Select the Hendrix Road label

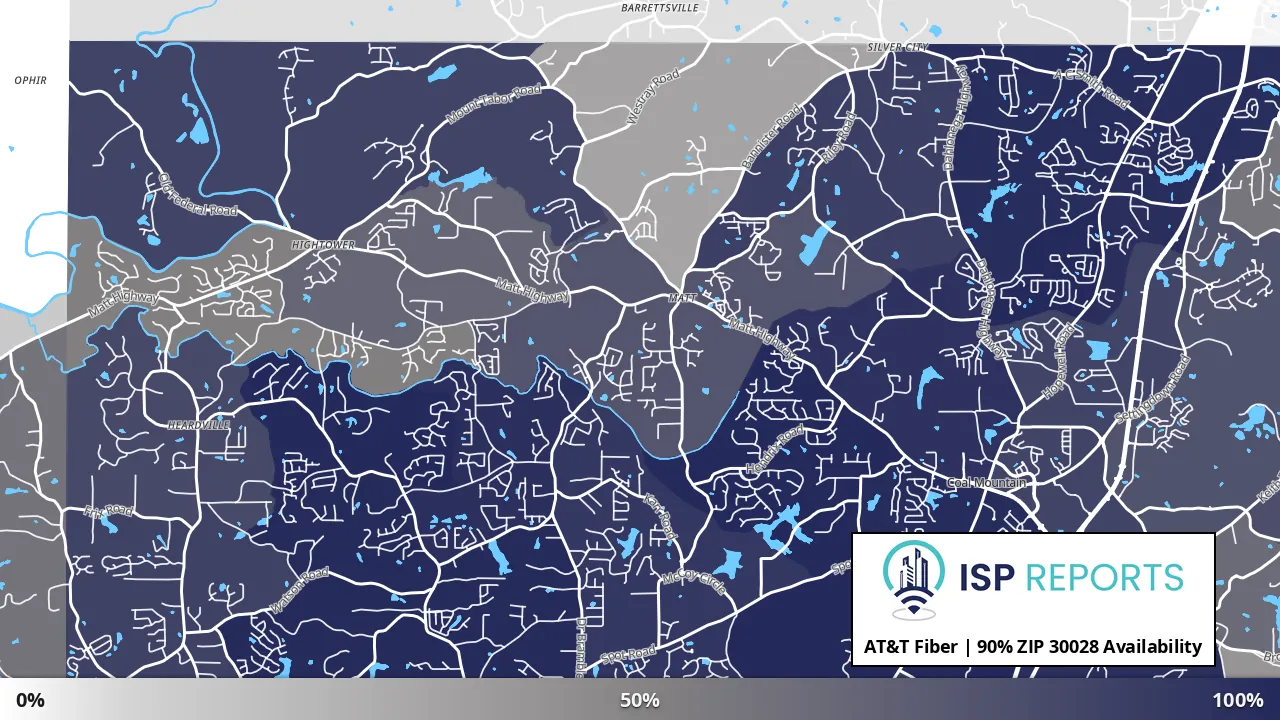tap(774, 450)
